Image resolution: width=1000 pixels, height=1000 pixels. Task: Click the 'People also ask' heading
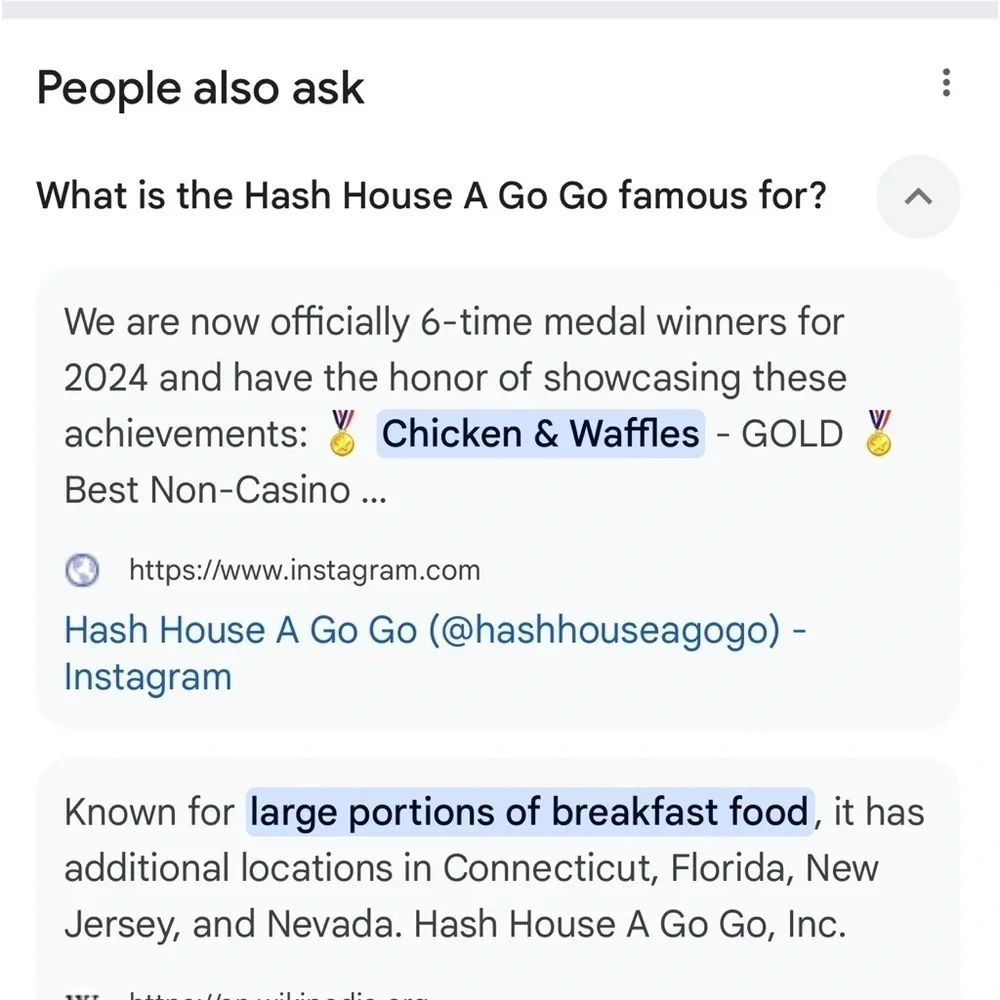200,87
